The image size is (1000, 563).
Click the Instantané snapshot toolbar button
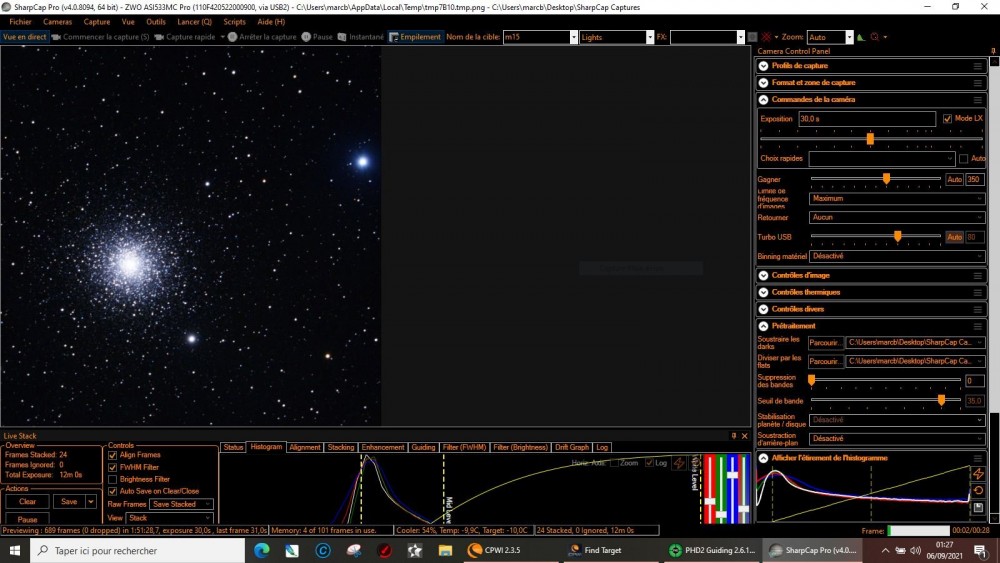[x=360, y=37]
